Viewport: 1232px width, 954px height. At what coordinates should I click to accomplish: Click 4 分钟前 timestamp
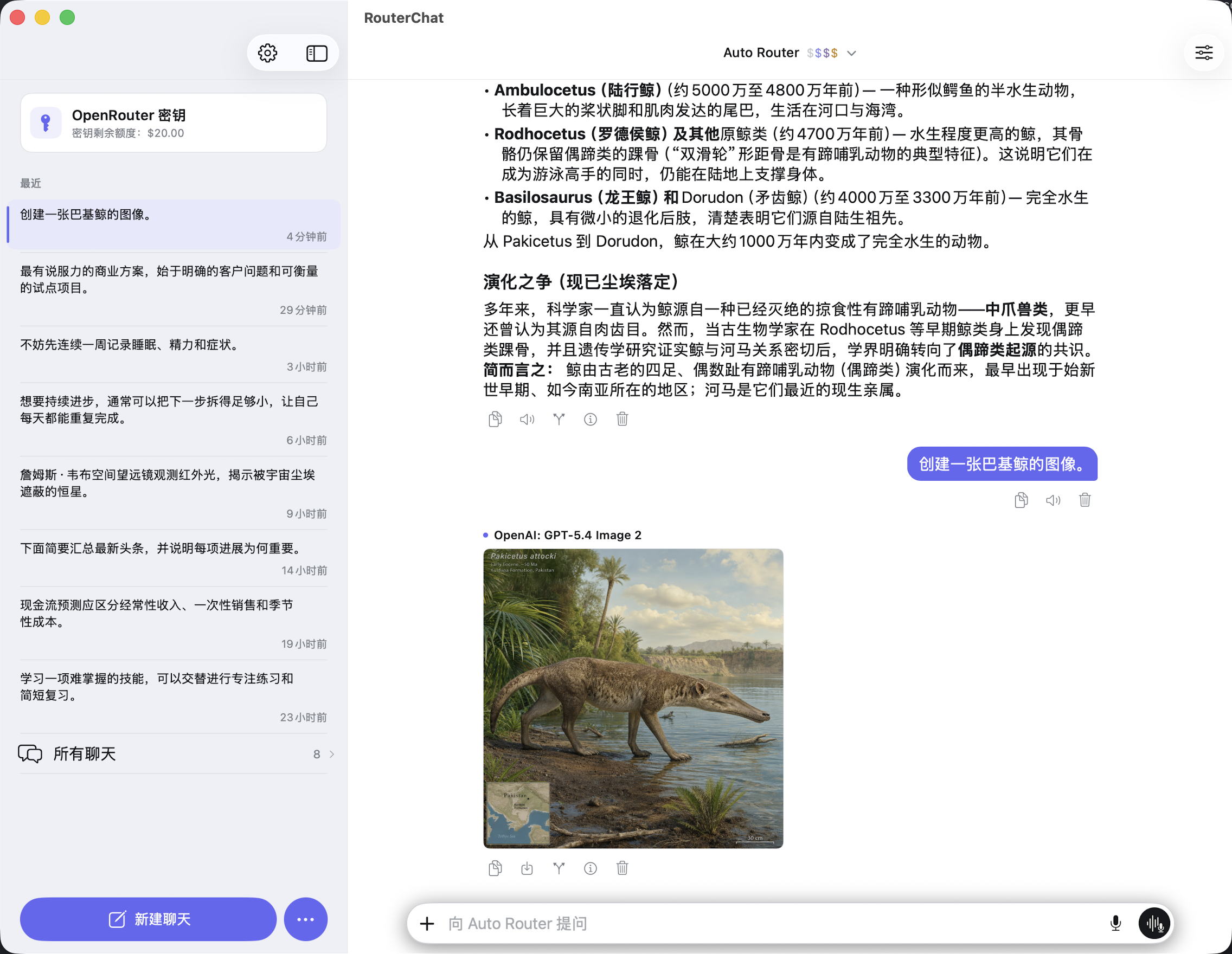coord(306,236)
